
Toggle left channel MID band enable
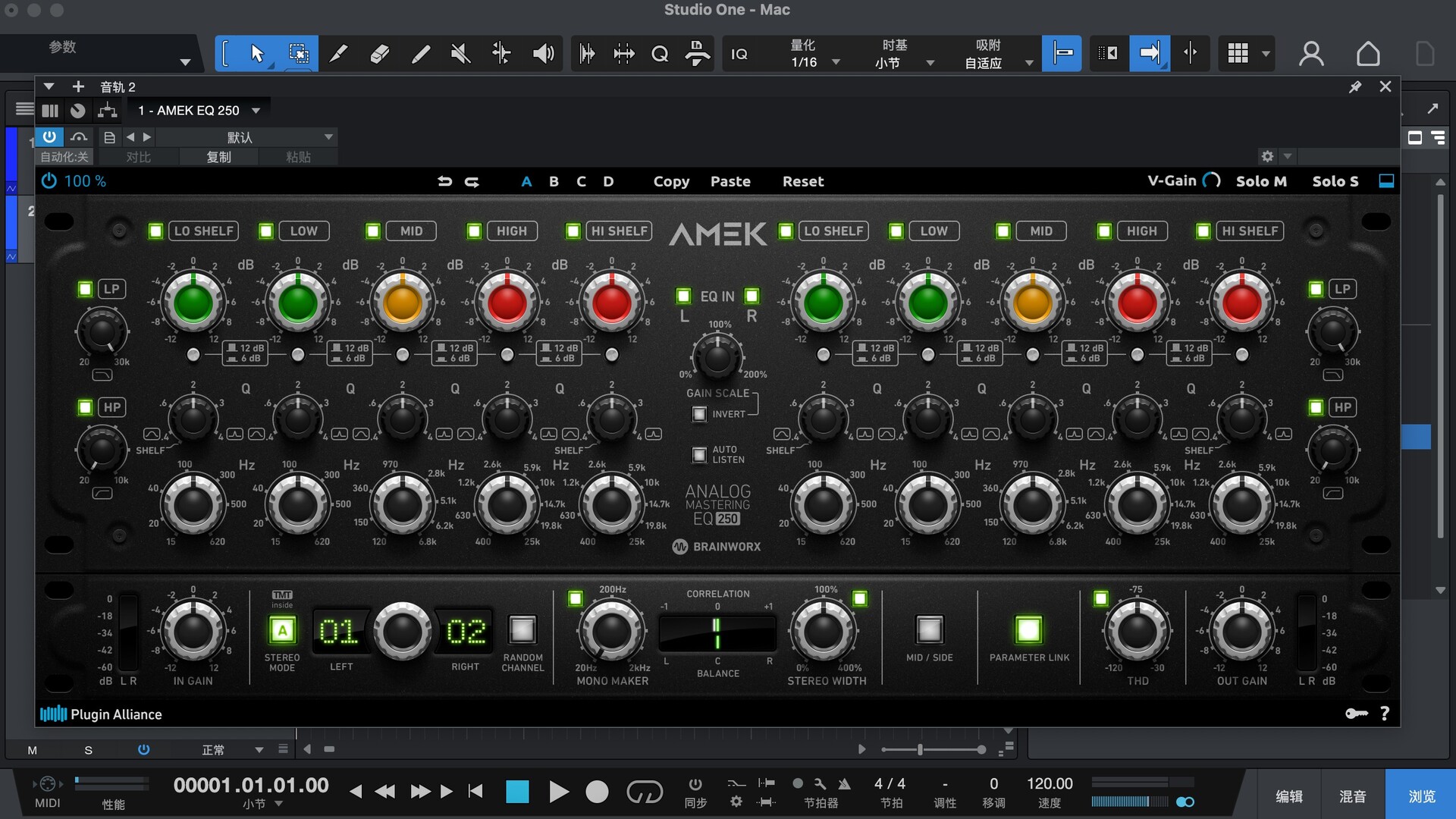(373, 231)
